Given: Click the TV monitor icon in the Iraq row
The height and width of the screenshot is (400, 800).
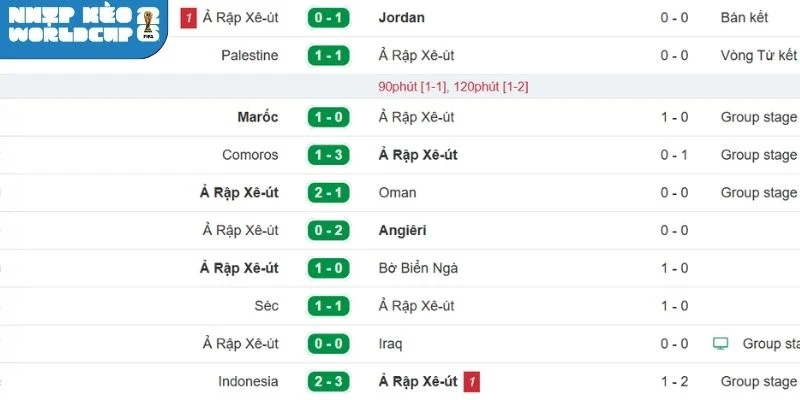Looking at the screenshot, I should [720, 343].
